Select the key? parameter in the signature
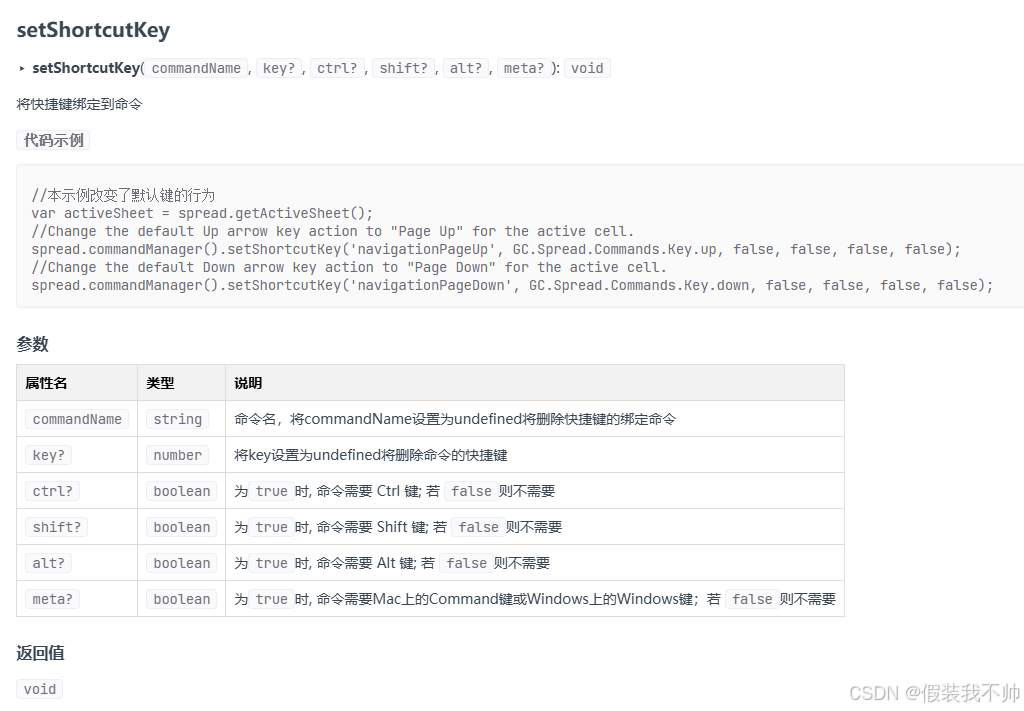Image resolution: width=1024 pixels, height=711 pixels. pos(279,68)
